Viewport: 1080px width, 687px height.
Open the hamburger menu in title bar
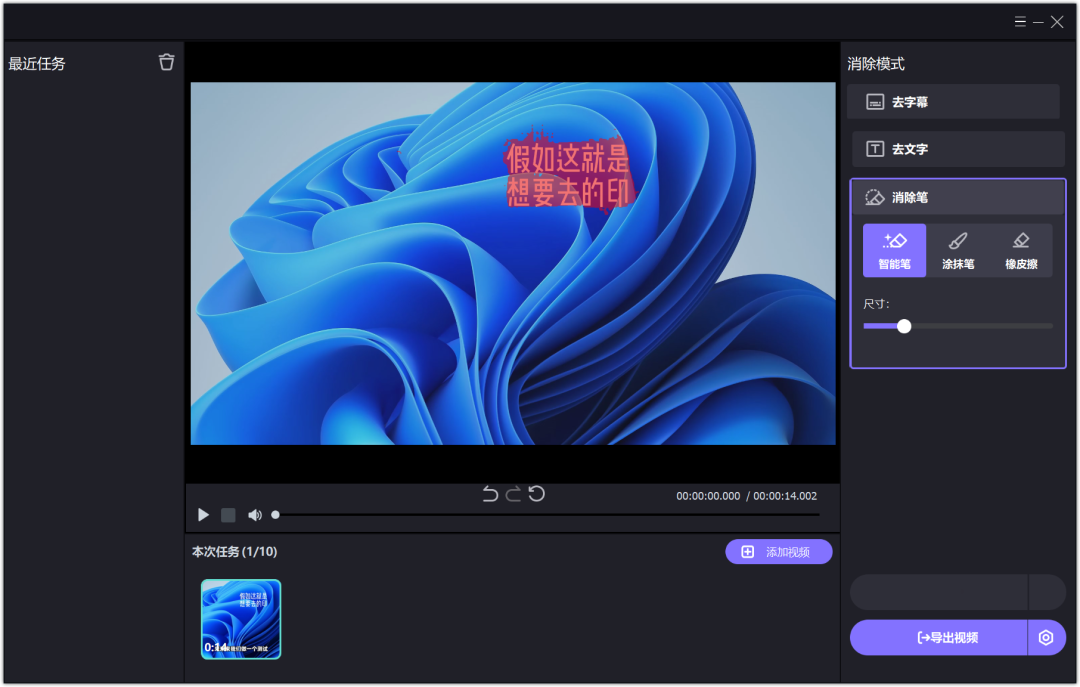click(x=1020, y=22)
